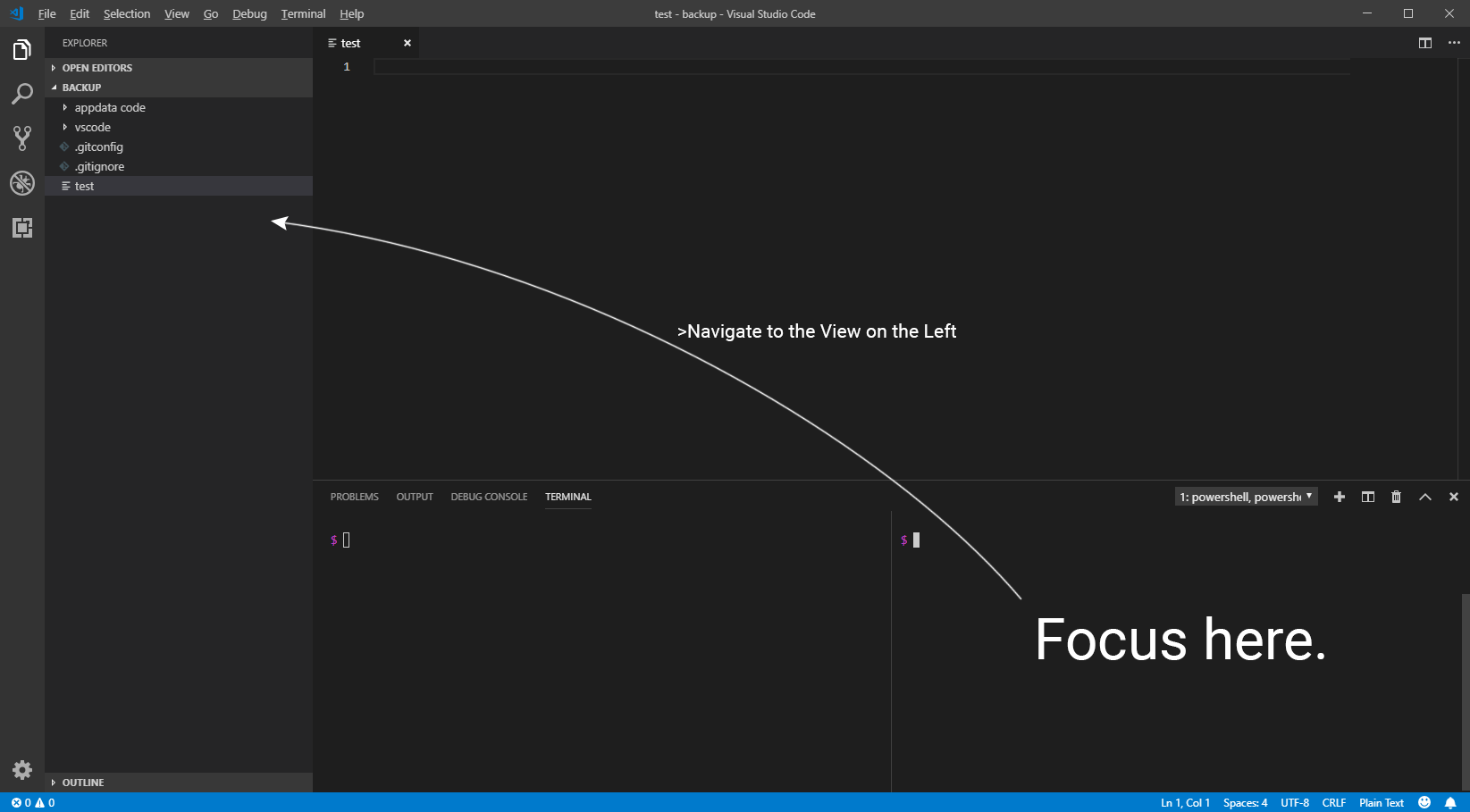The image size is (1470, 812).
Task: Open the Selection menu
Action: (127, 13)
